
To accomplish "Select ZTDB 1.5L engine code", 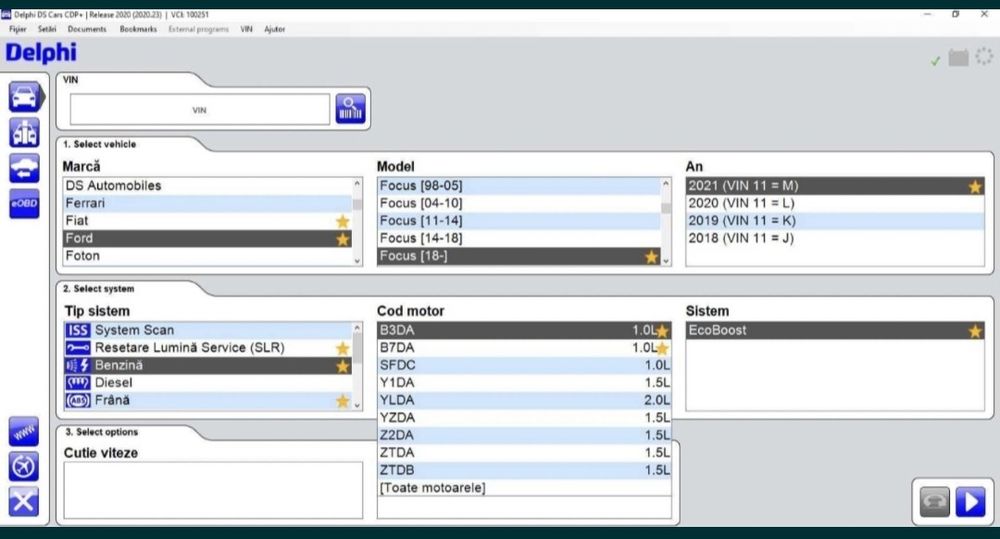I will pos(524,470).
